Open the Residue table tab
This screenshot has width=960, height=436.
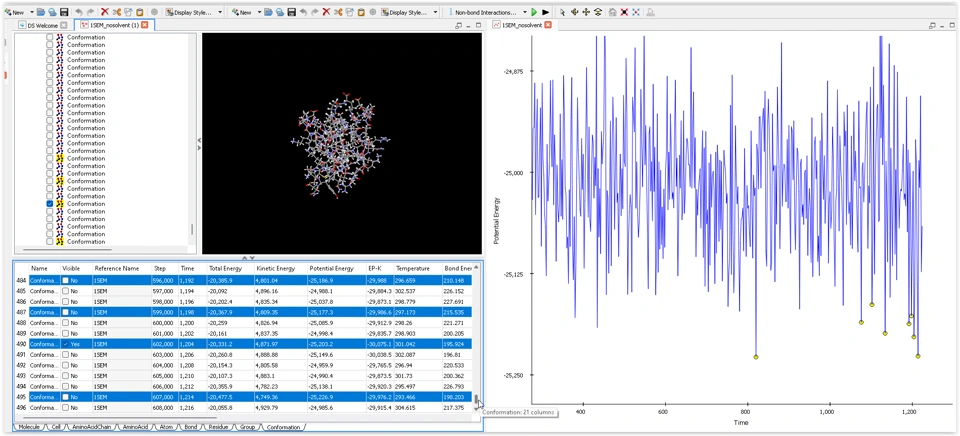pyautogui.click(x=218, y=426)
